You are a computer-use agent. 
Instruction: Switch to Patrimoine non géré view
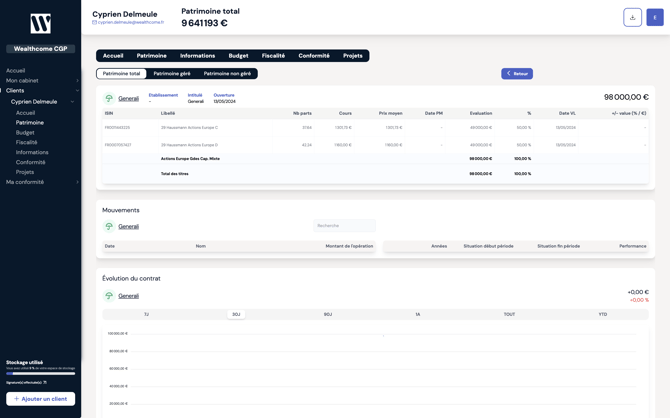[227, 74]
